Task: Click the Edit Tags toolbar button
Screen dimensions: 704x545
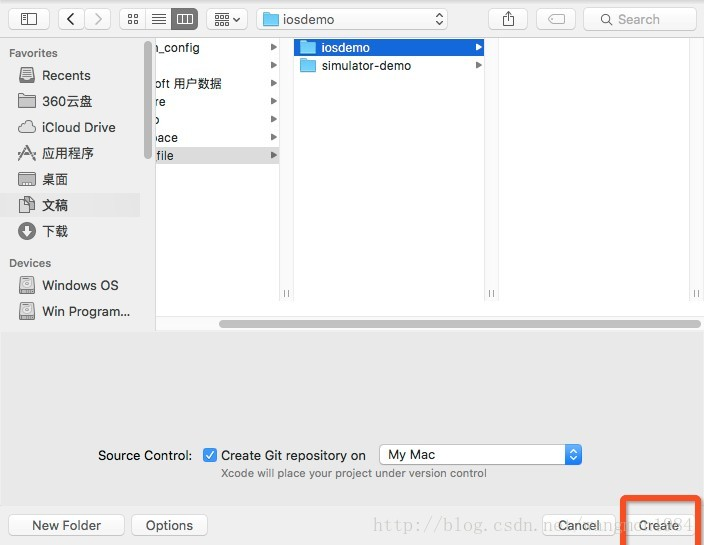Action: click(x=556, y=19)
